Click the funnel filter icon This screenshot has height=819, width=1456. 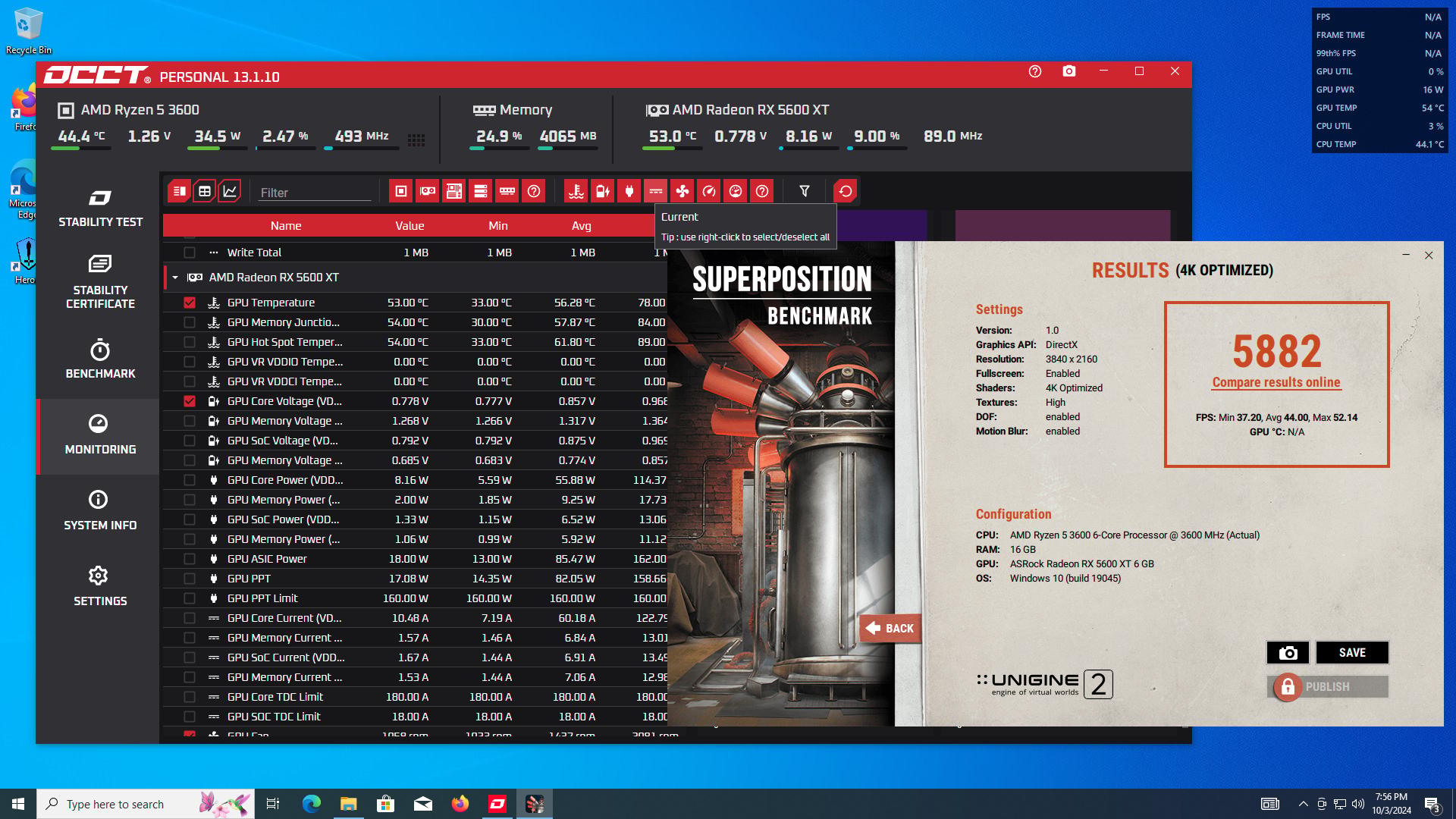[x=805, y=192]
